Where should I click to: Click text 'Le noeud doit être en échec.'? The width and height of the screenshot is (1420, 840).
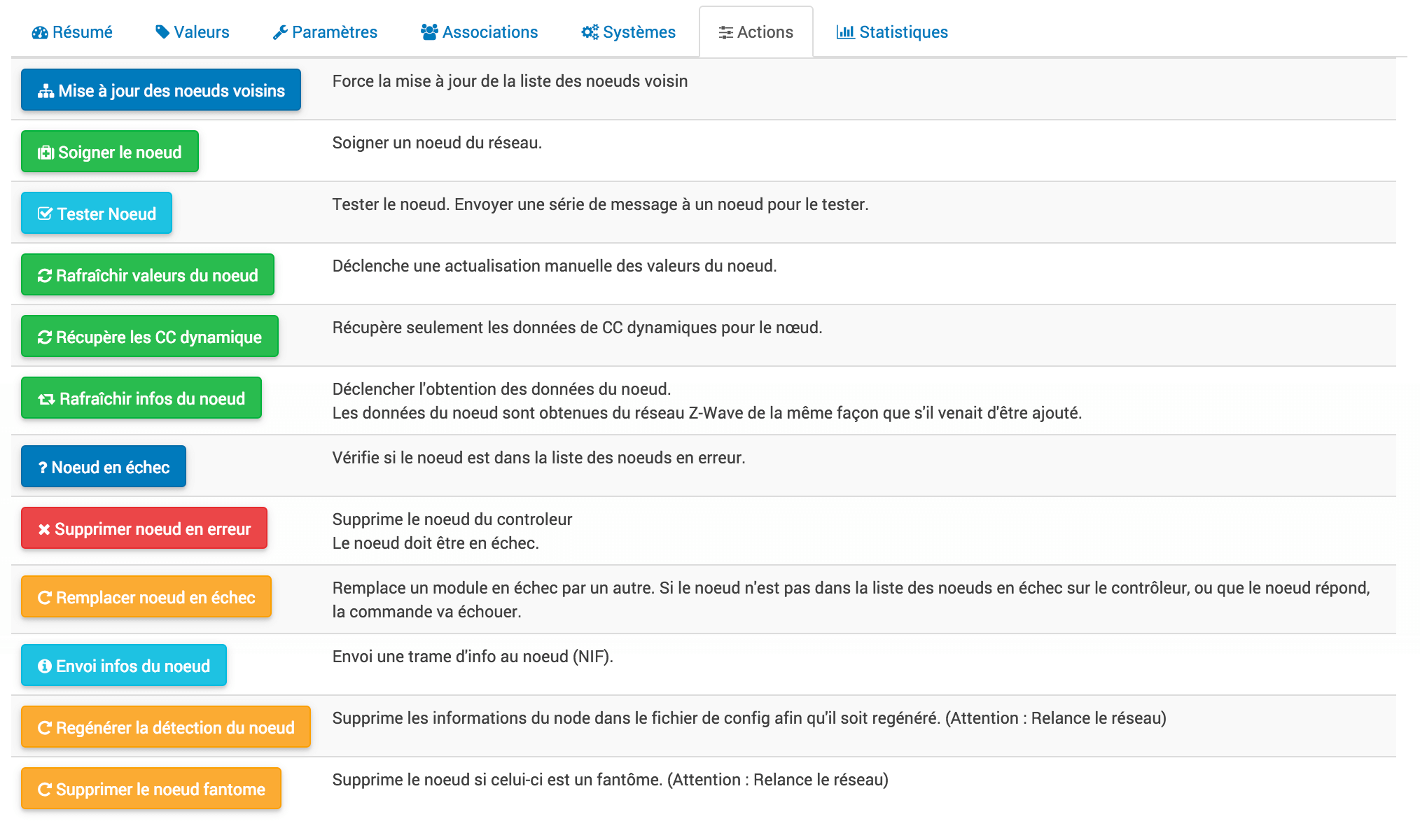(436, 543)
